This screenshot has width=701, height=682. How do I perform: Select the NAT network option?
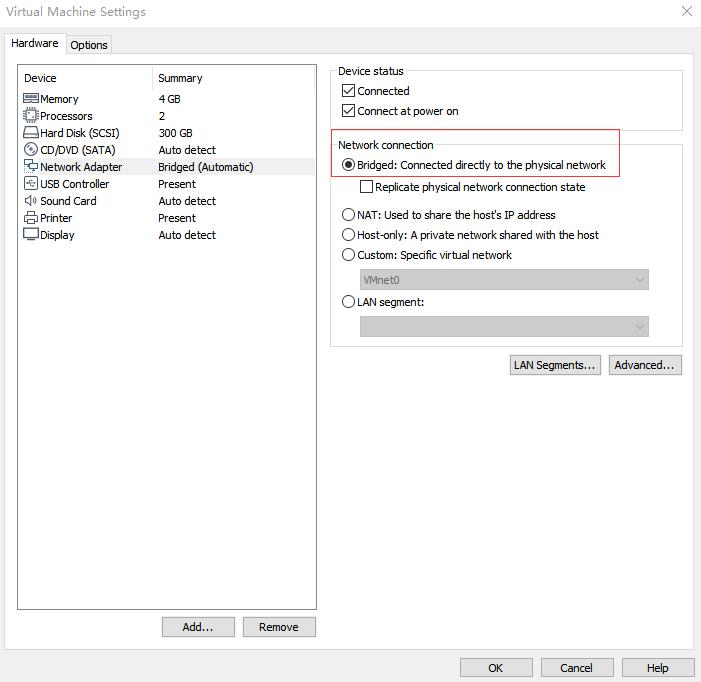[x=348, y=215]
